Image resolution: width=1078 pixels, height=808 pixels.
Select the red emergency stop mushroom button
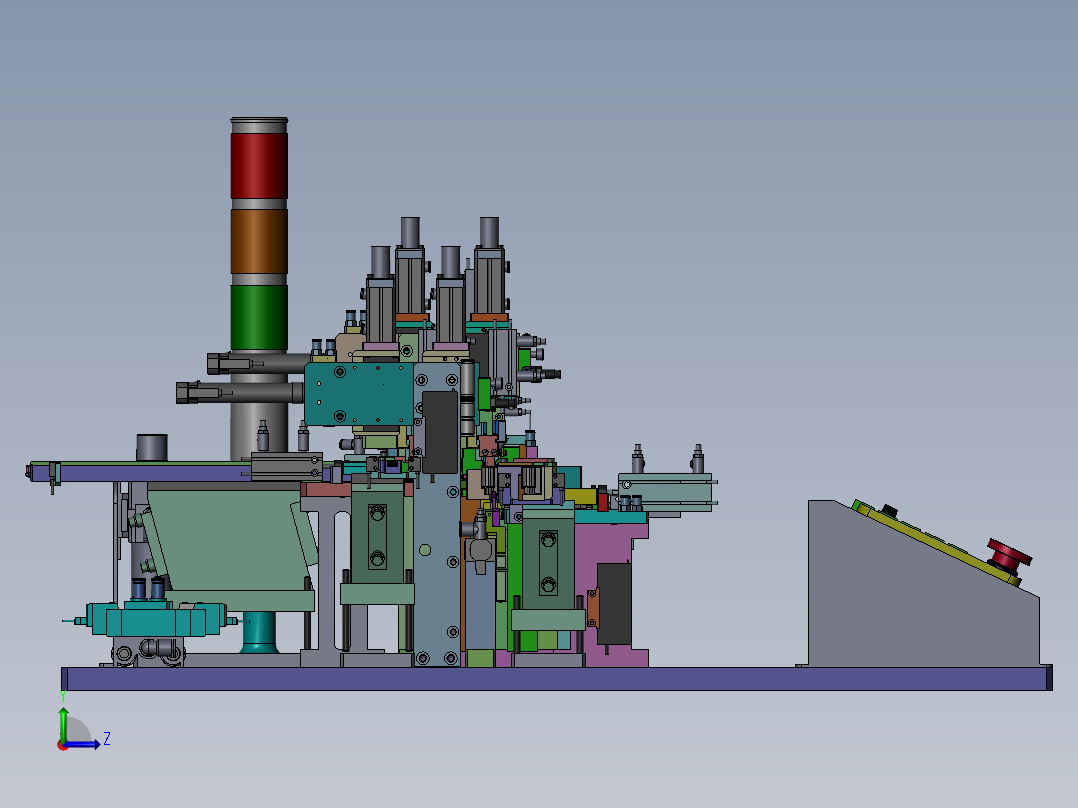(x=1009, y=555)
